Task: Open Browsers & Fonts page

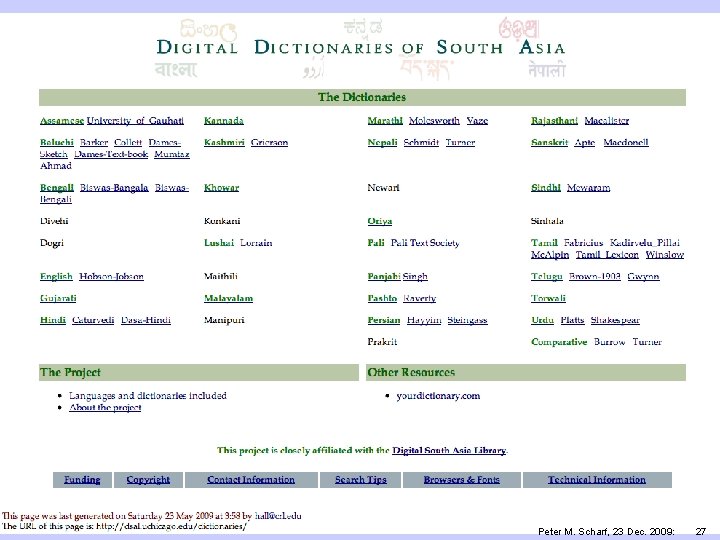Action: coord(461,480)
